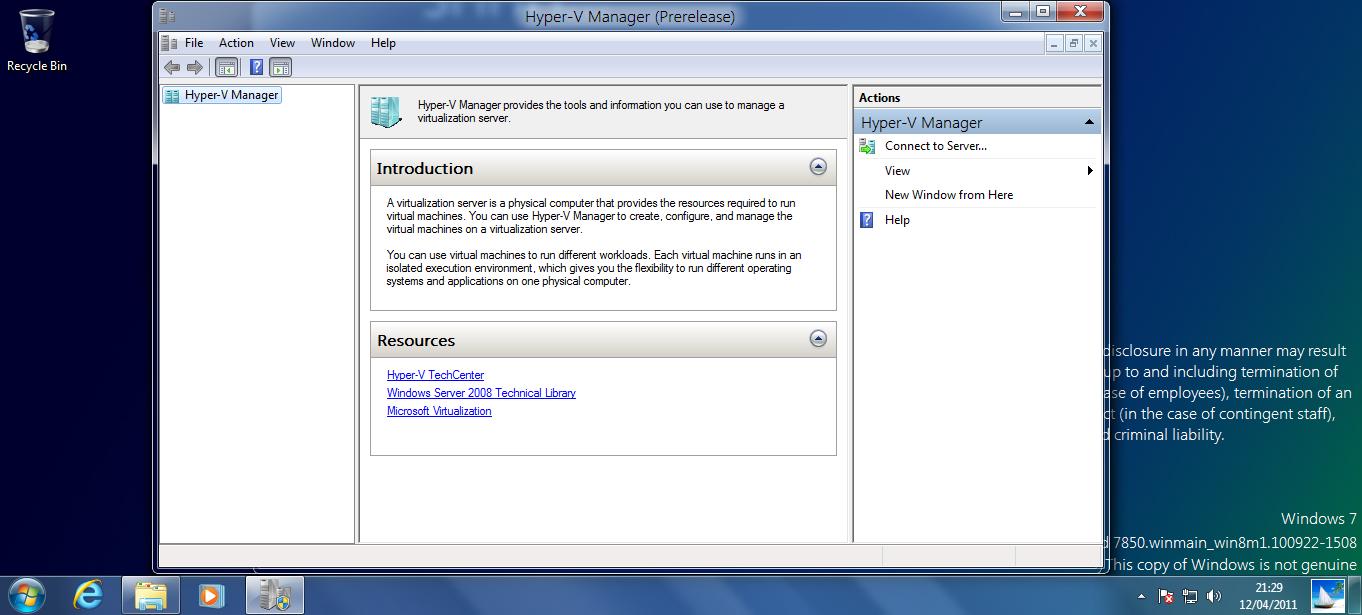Click the user picture tile on taskbar
This screenshot has height=615, width=1362.
pyautogui.click(x=1328, y=596)
